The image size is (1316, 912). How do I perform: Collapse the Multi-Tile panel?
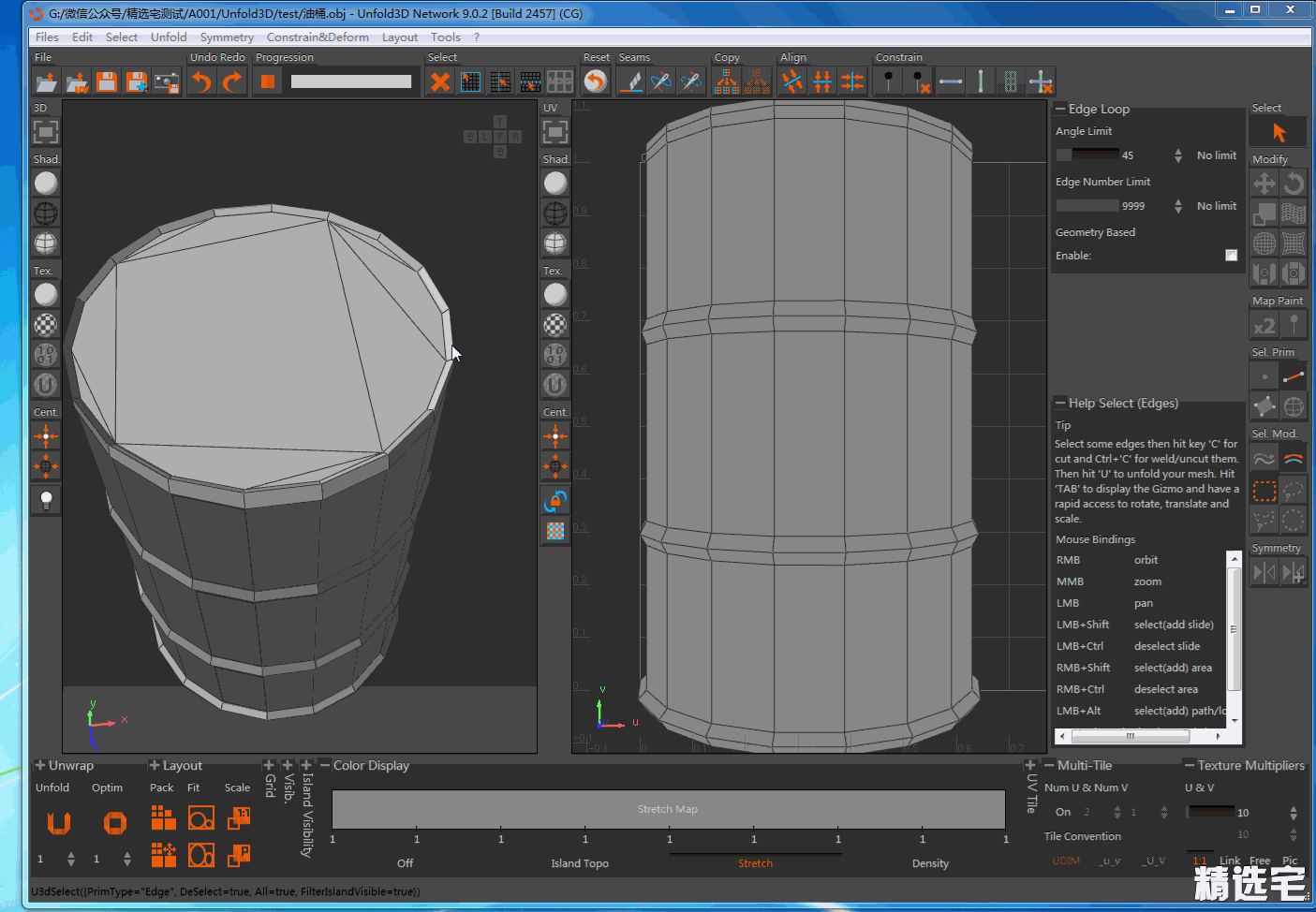(1049, 765)
